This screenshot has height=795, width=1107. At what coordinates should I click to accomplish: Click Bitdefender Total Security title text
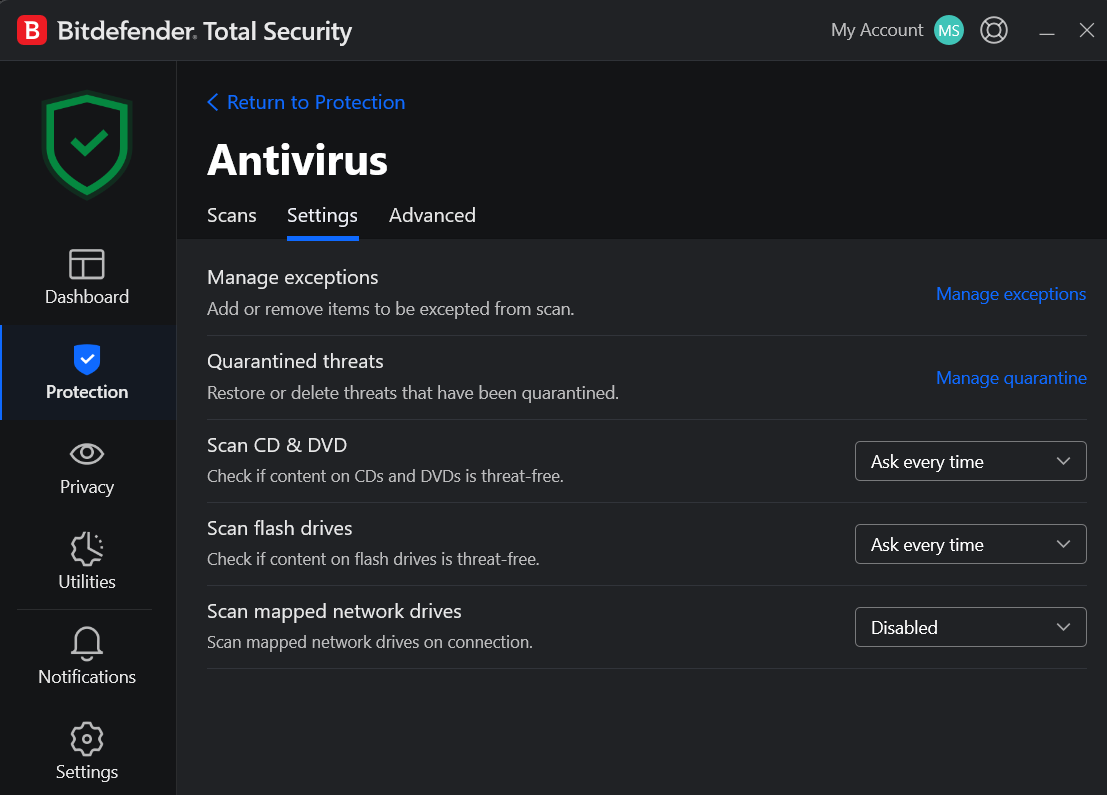click(x=205, y=32)
